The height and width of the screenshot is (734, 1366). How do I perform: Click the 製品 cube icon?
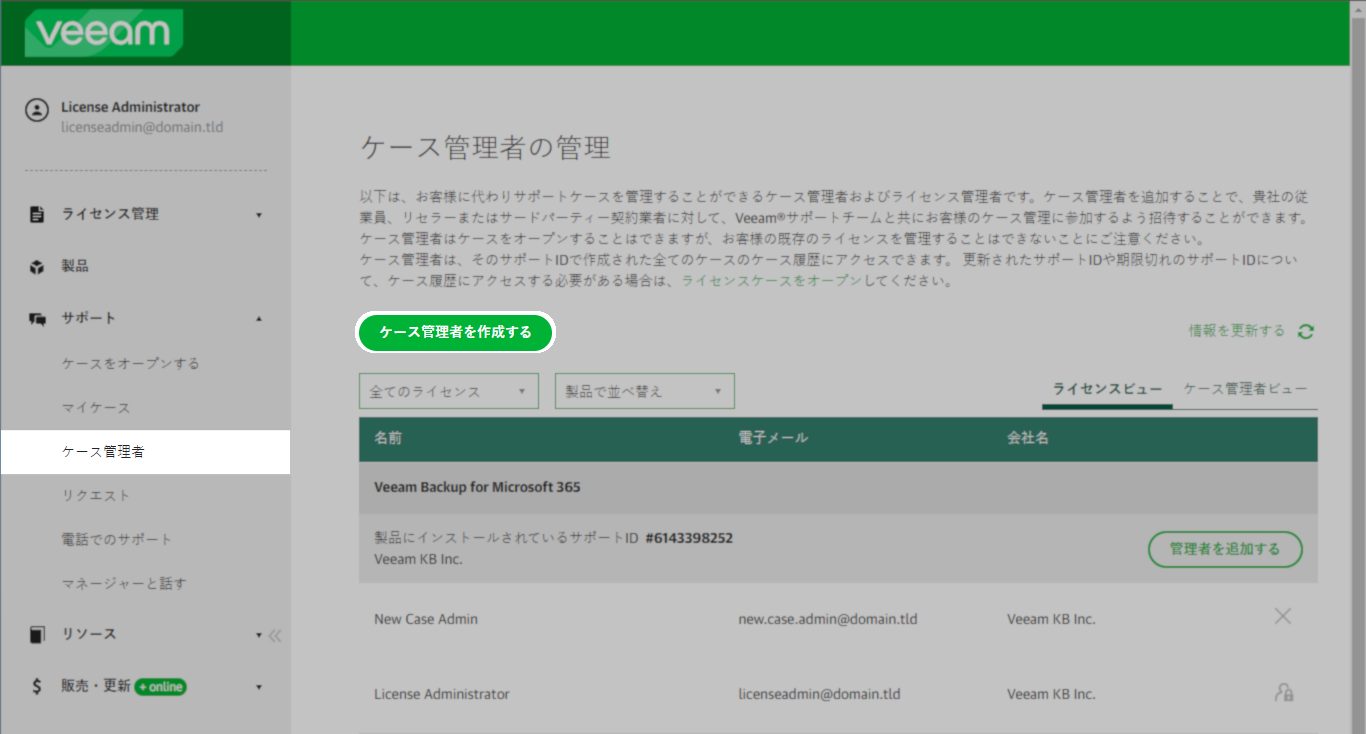(37, 267)
